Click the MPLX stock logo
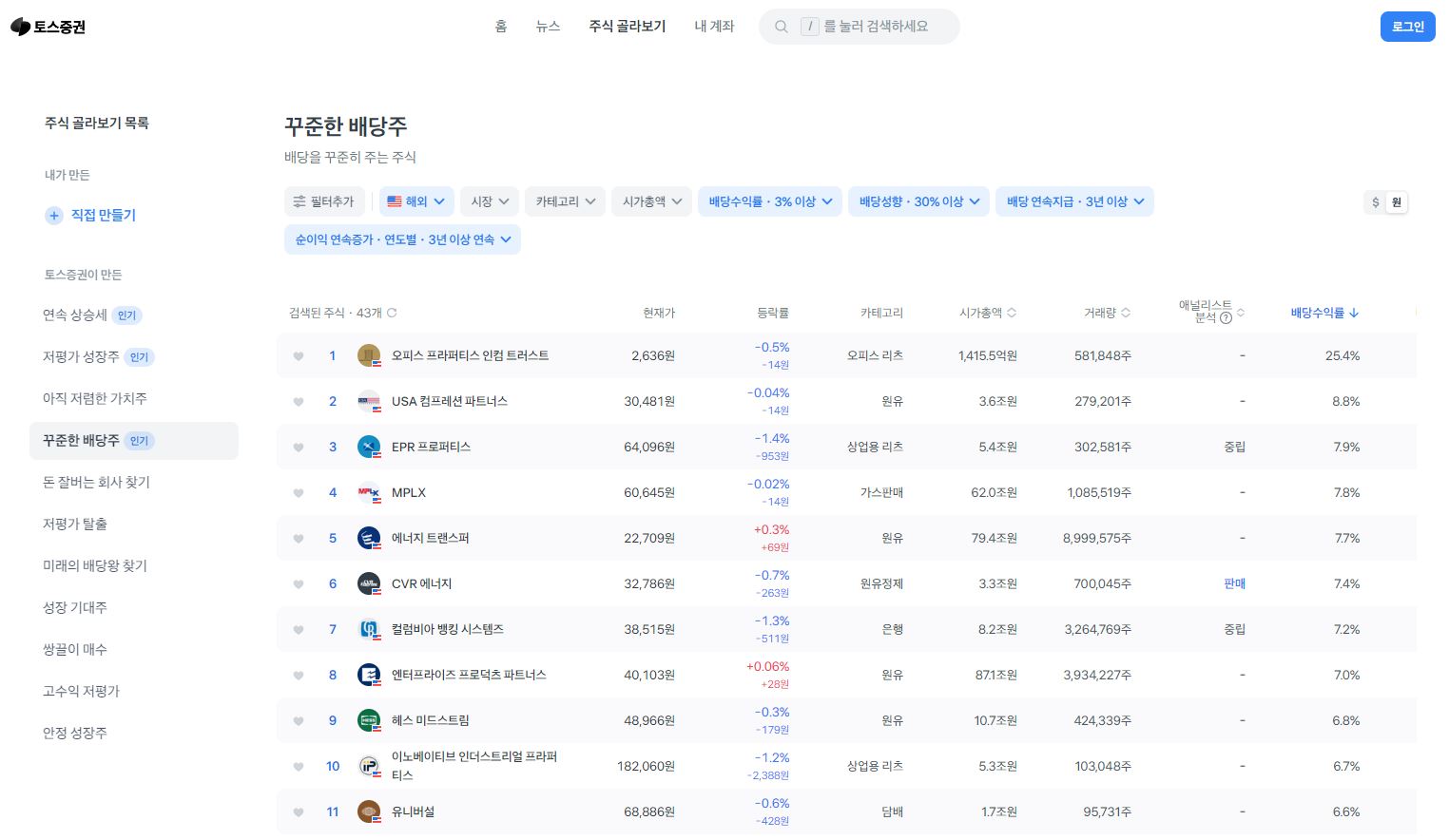The height and width of the screenshot is (840, 1449). coord(369,492)
